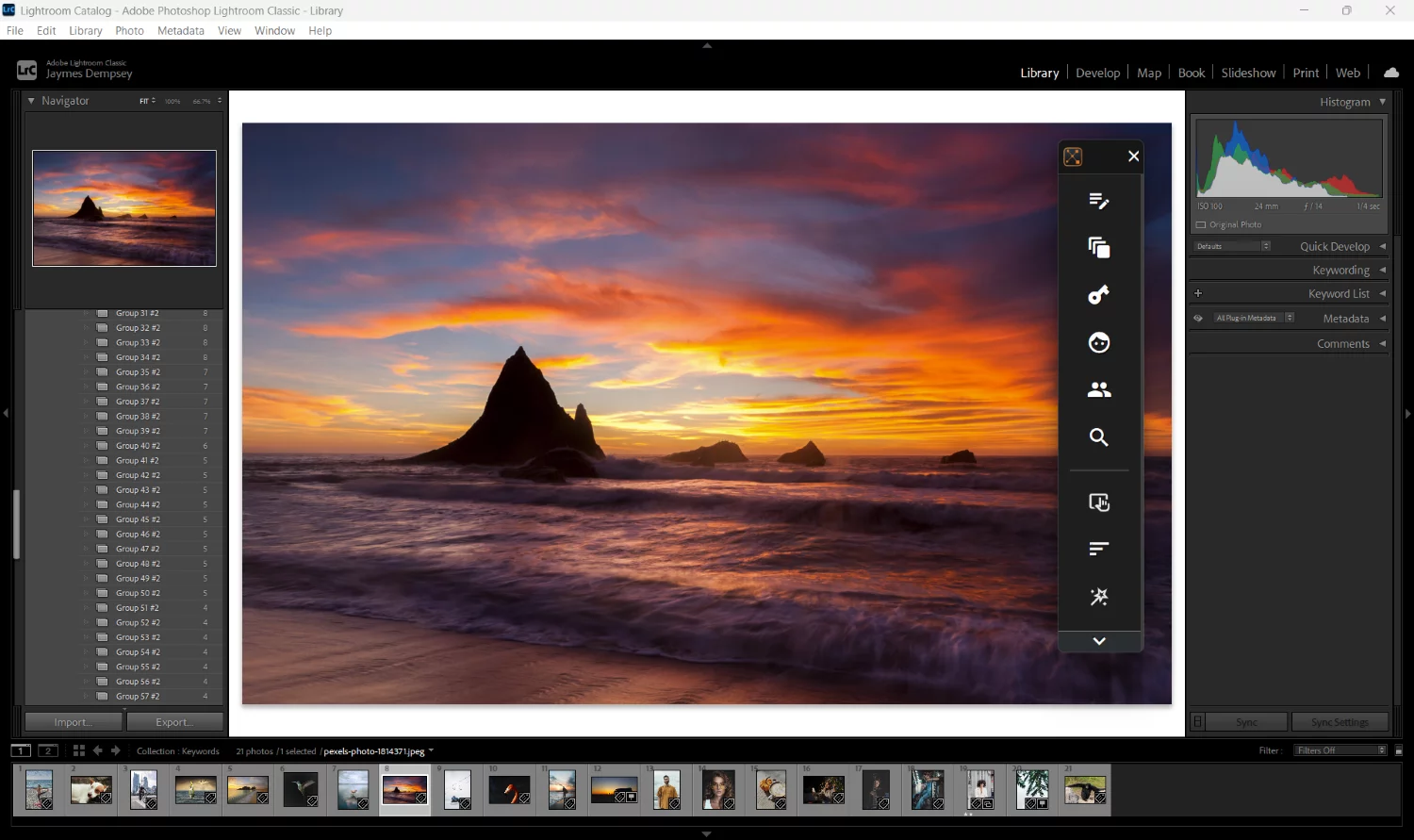Screen dimensions: 1414x840
Task: Click the magic wand icon in the overlay
Action: coord(1098,596)
